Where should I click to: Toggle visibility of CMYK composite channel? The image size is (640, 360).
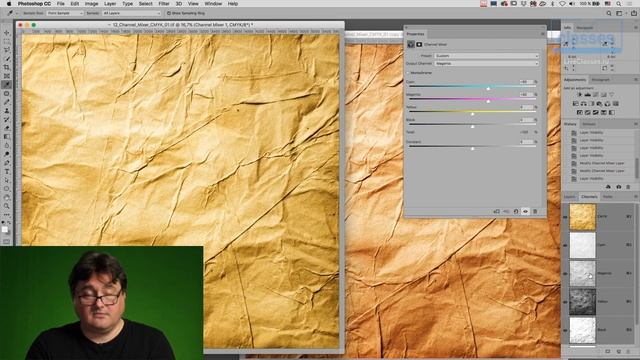[x=565, y=217]
